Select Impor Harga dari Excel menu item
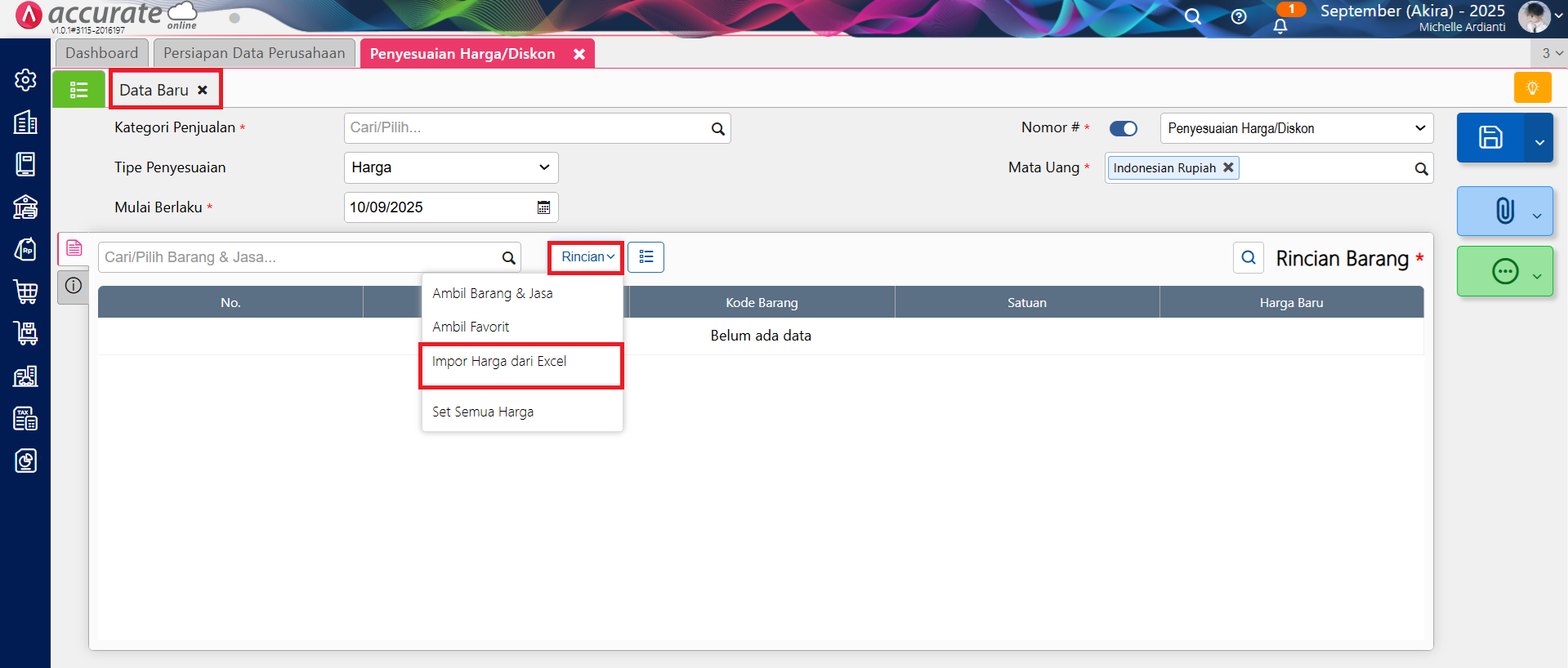 pos(499,362)
